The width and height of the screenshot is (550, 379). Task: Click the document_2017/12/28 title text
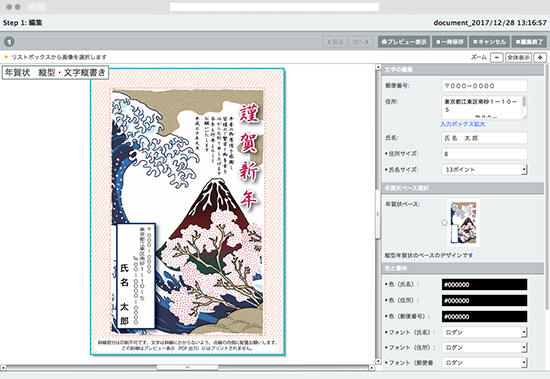490,23
